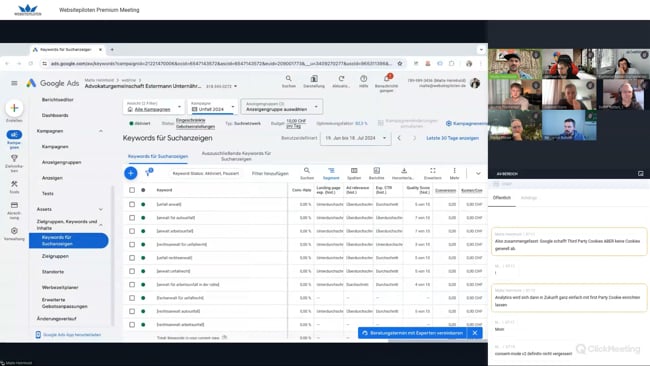Click the Aktualisieren refresh icon
The width and height of the screenshot is (650, 366).
click(341, 79)
